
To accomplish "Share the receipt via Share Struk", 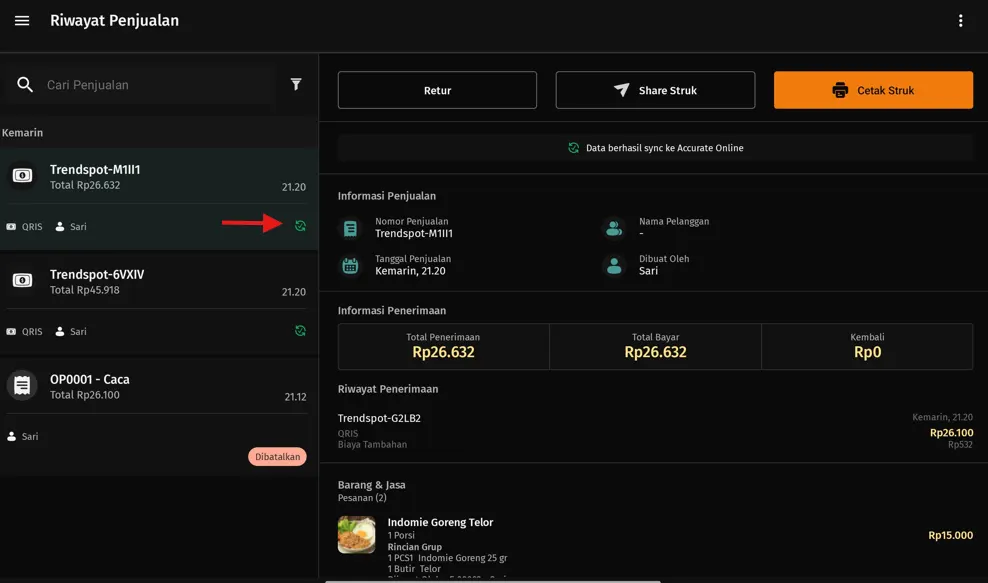I will 655,90.
